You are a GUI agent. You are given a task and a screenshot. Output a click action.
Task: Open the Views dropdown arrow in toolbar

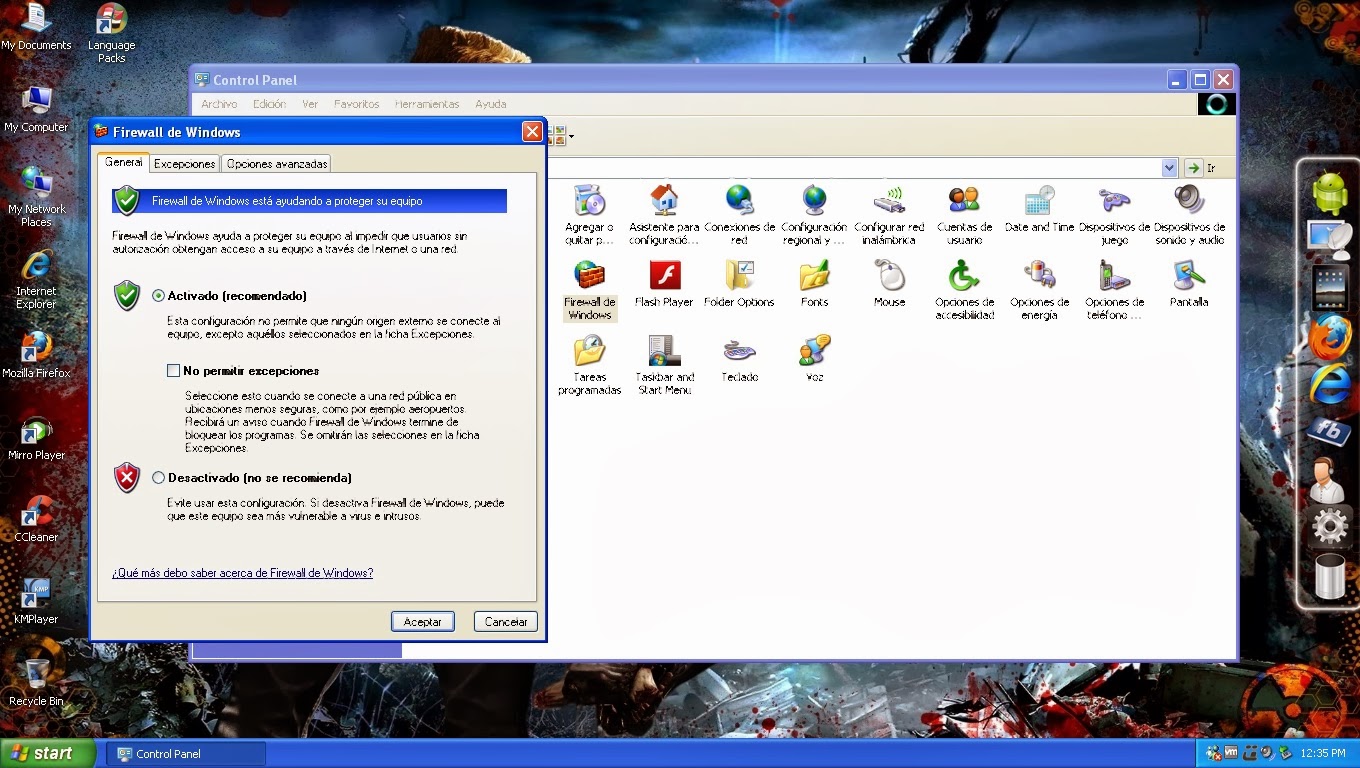(570, 136)
